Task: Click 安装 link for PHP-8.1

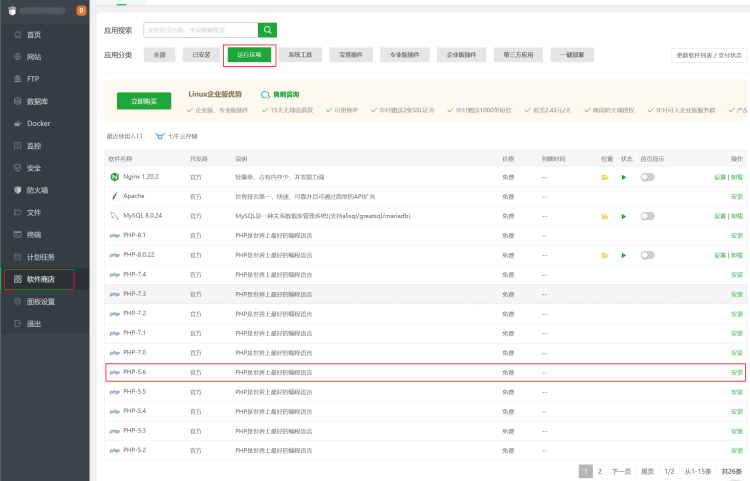Action: (x=737, y=236)
